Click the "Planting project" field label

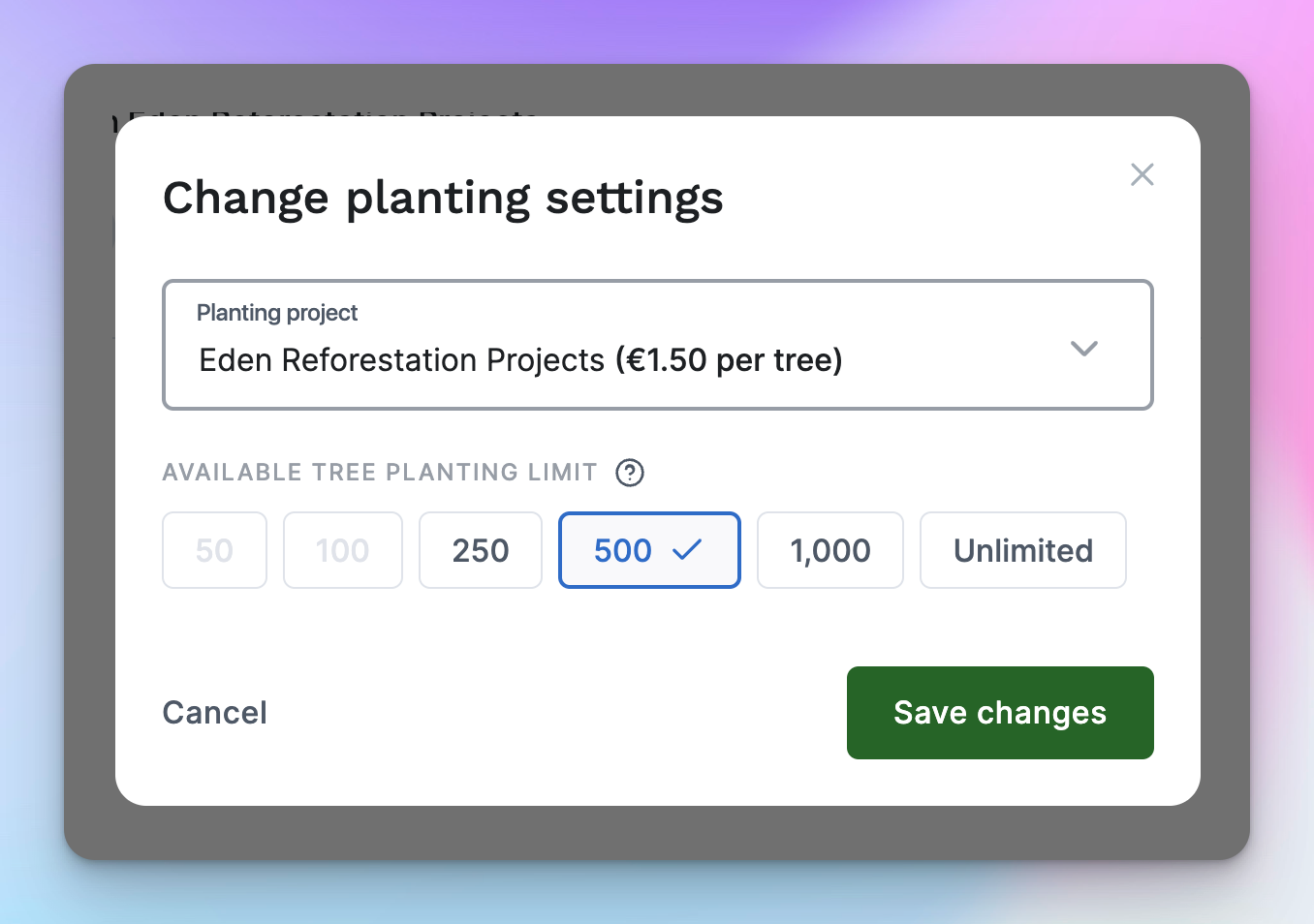point(277,313)
